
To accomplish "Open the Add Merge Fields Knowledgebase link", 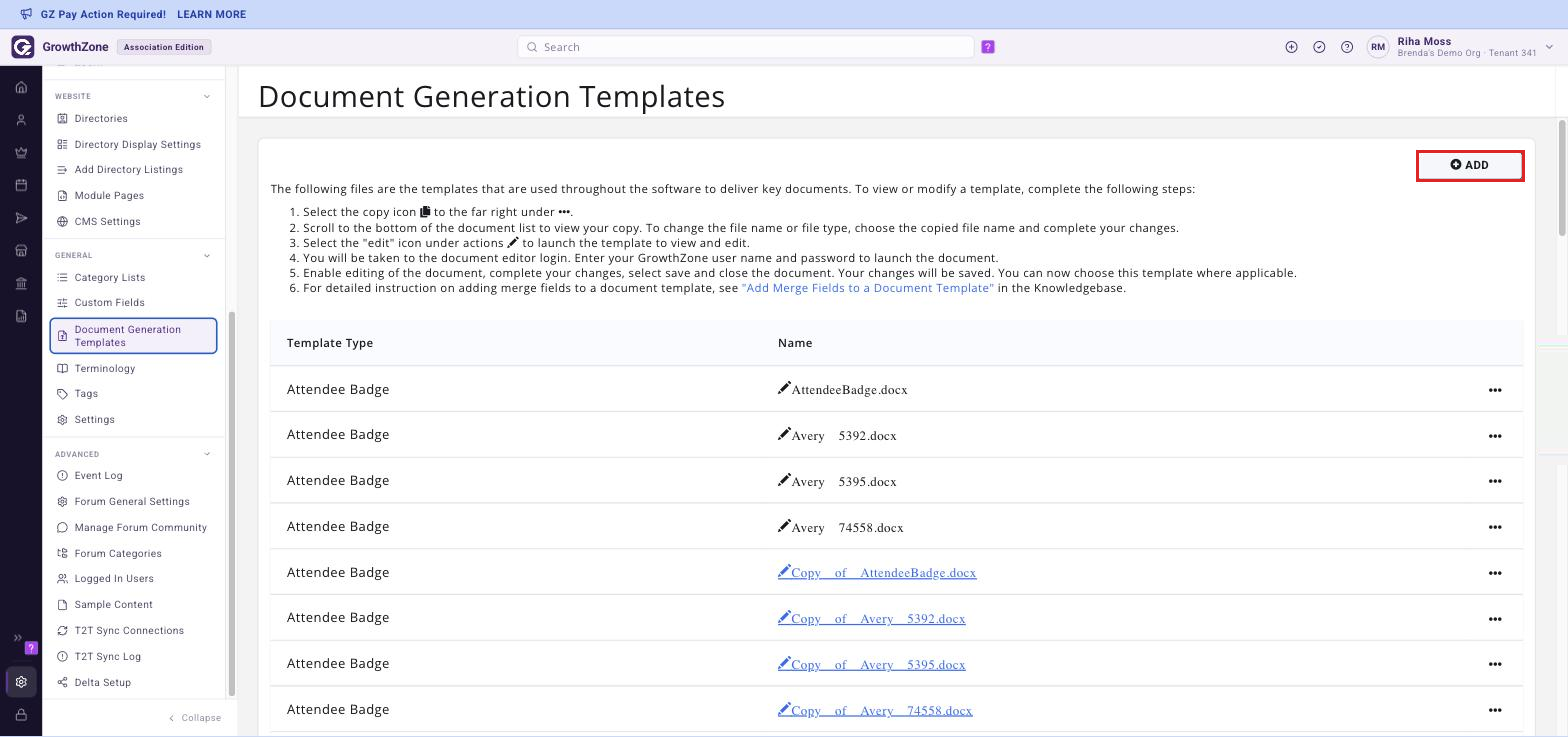I will click(868, 288).
